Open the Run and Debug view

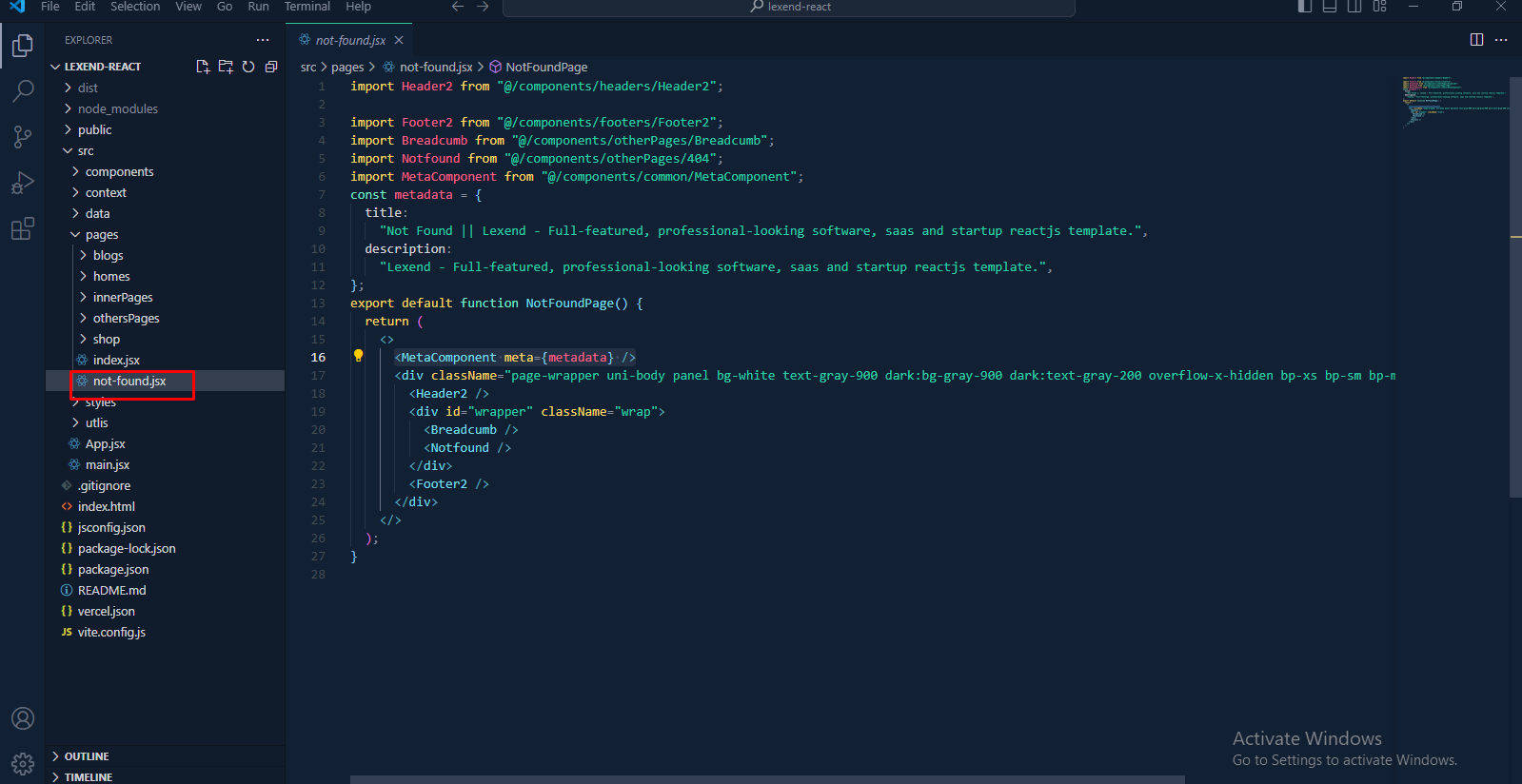[x=23, y=183]
